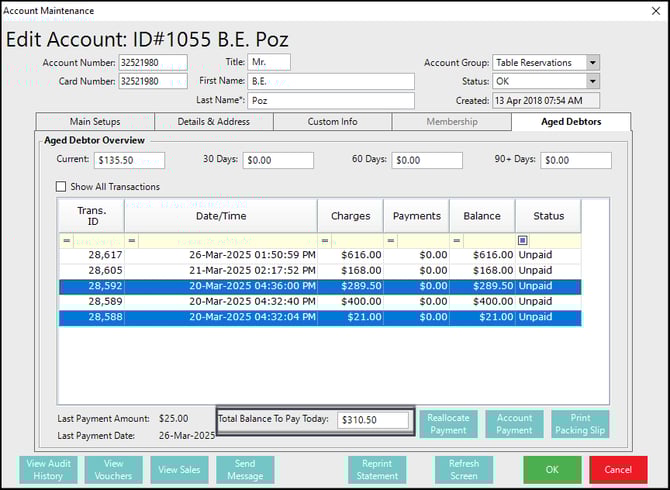Click the Balance filter operator icon
670x490 pixels.
pyautogui.click(x=457, y=240)
